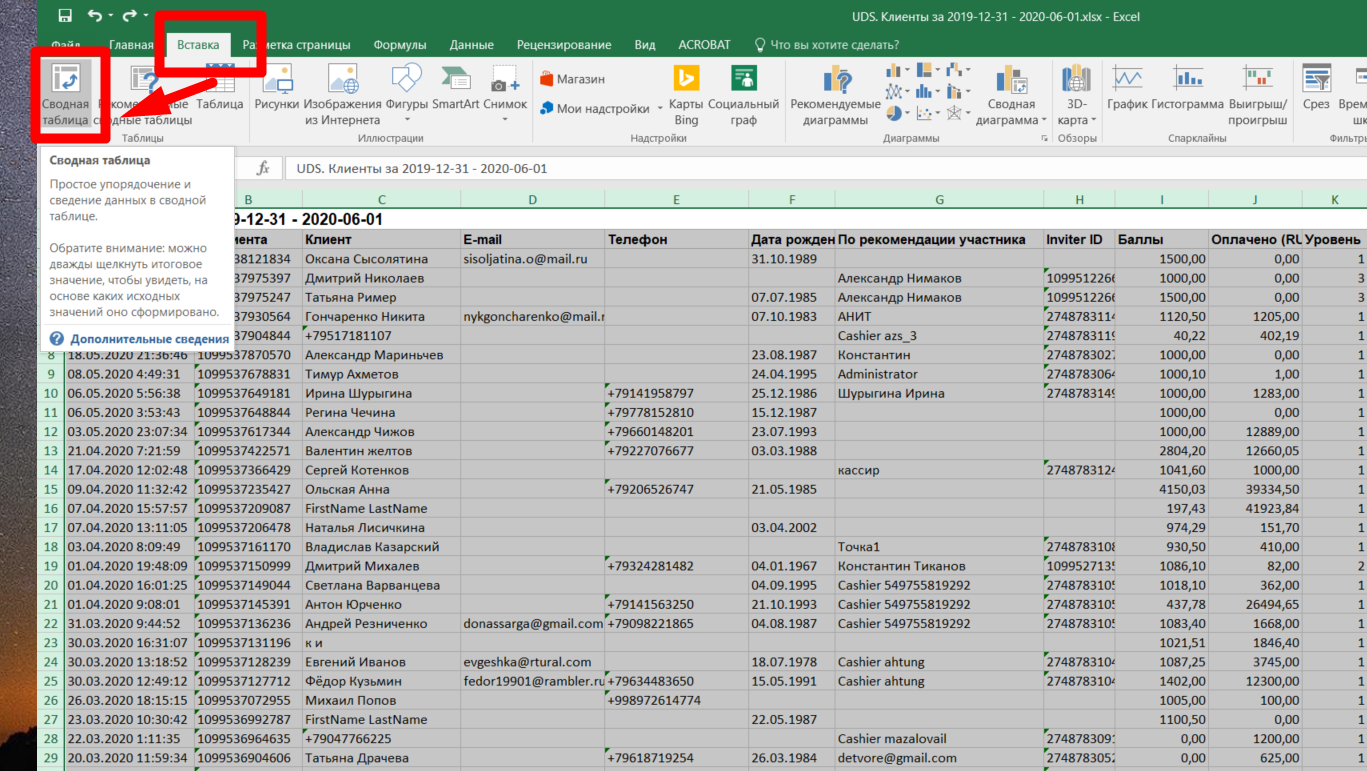1367x771 pixels.
Task: Redo the last action
Action: click(129, 16)
